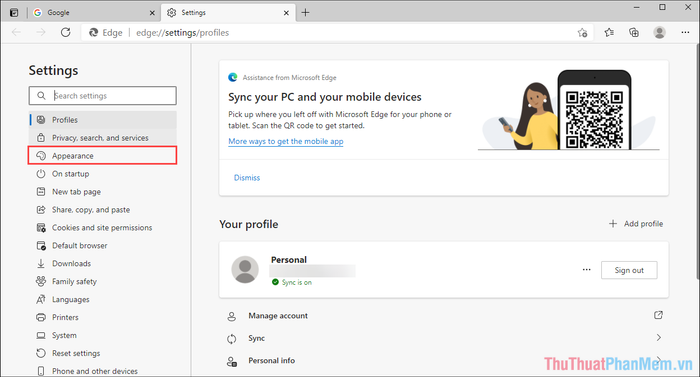Open Printers settings
Image resolution: width=700 pixels, height=377 pixels.
[103, 317]
